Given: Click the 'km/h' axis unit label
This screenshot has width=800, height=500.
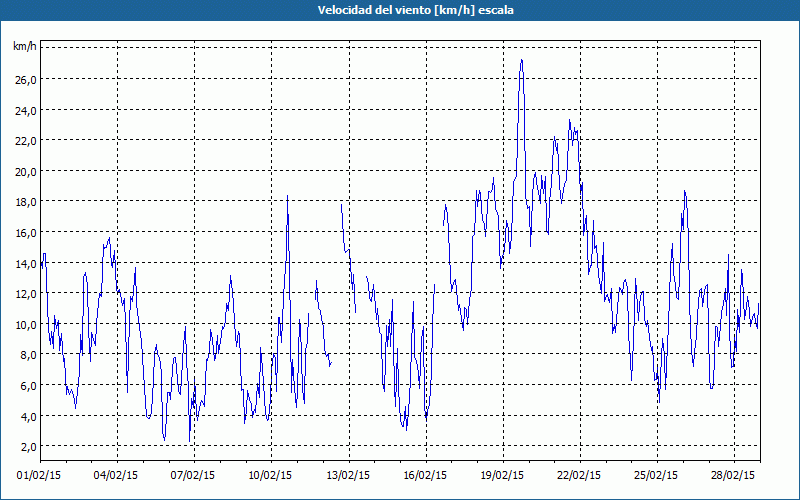Looking at the screenshot, I should (25, 47).
